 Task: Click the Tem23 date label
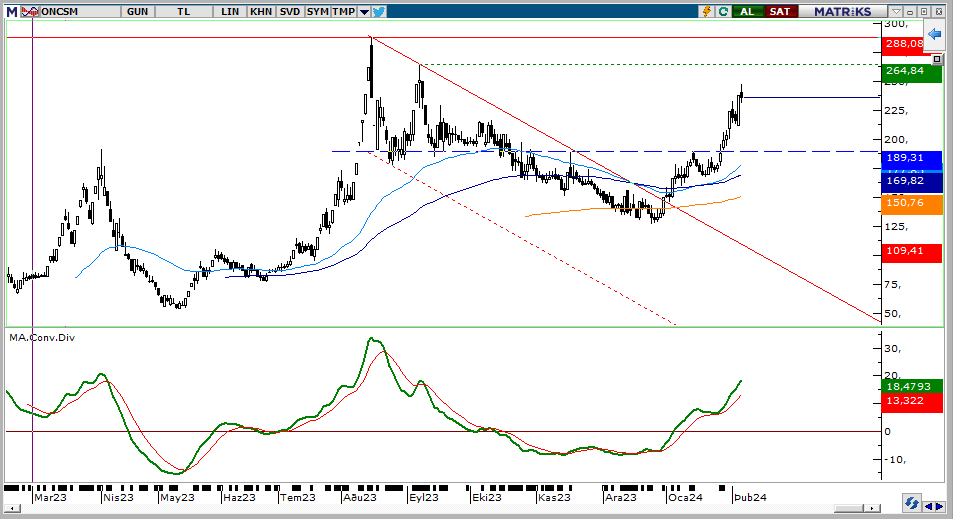(298, 497)
